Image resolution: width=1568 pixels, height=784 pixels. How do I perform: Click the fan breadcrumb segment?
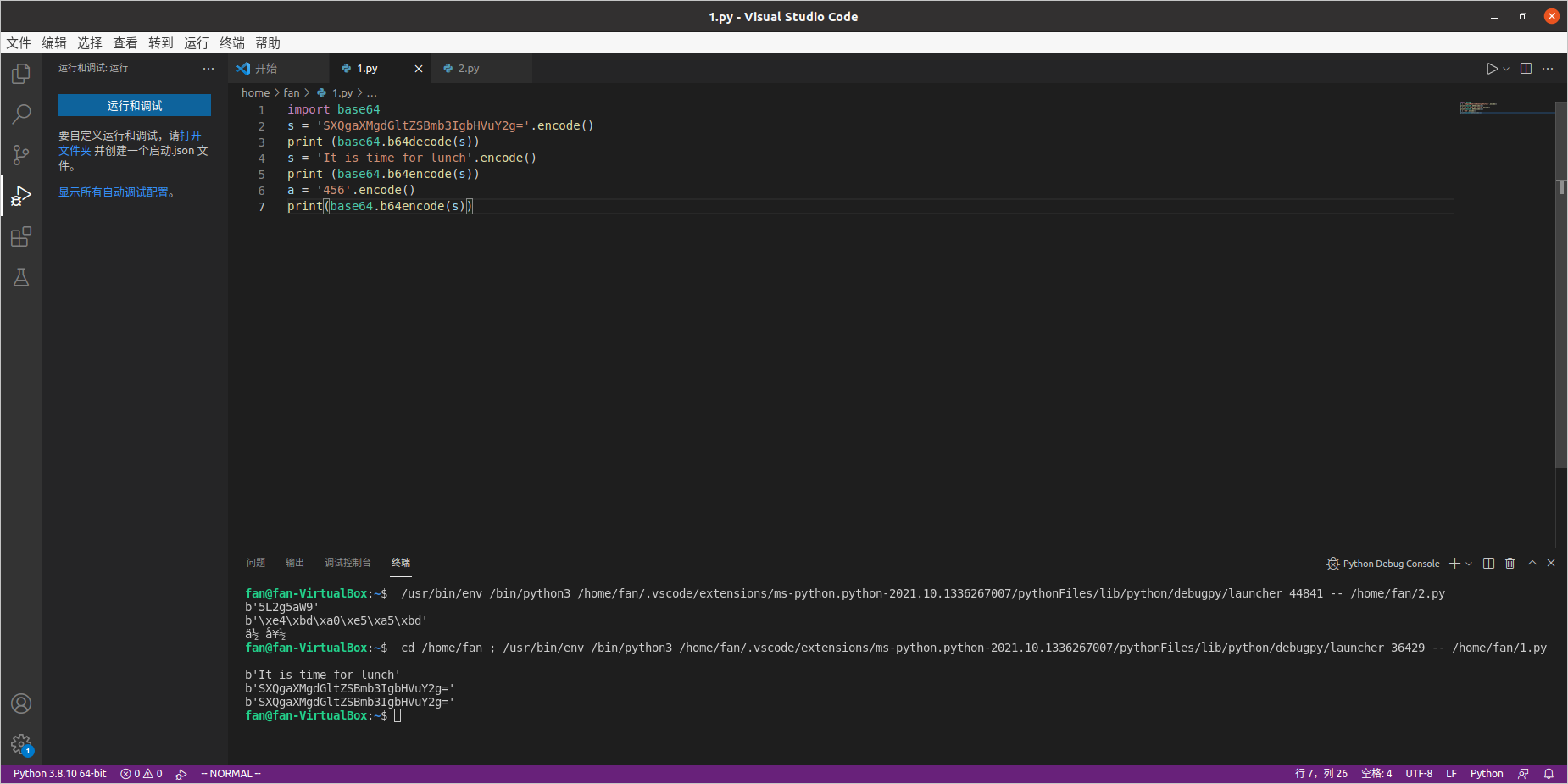click(x=292, y=93)
